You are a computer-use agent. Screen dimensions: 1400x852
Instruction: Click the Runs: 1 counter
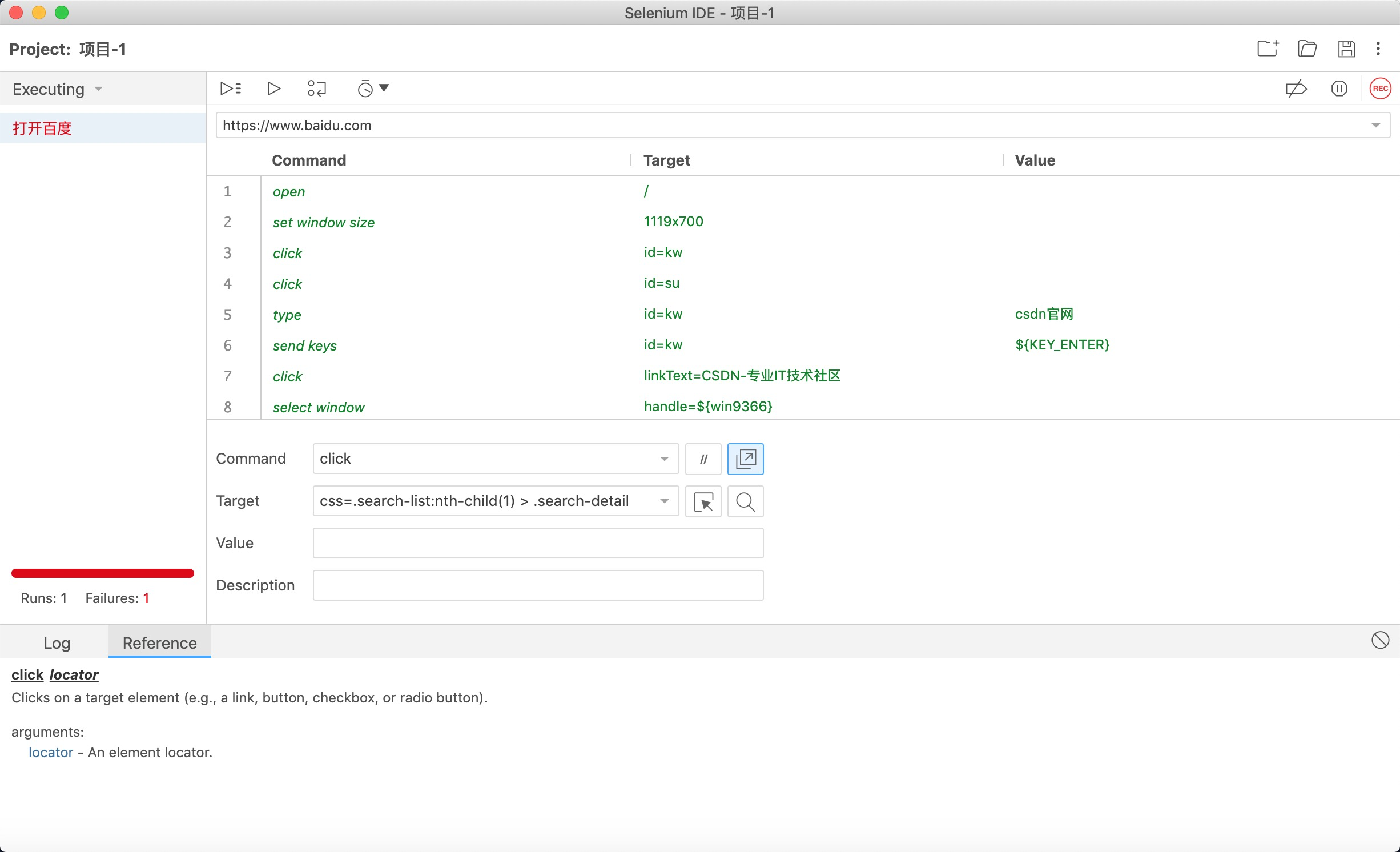pyautogui.click(x=44, y=598)
